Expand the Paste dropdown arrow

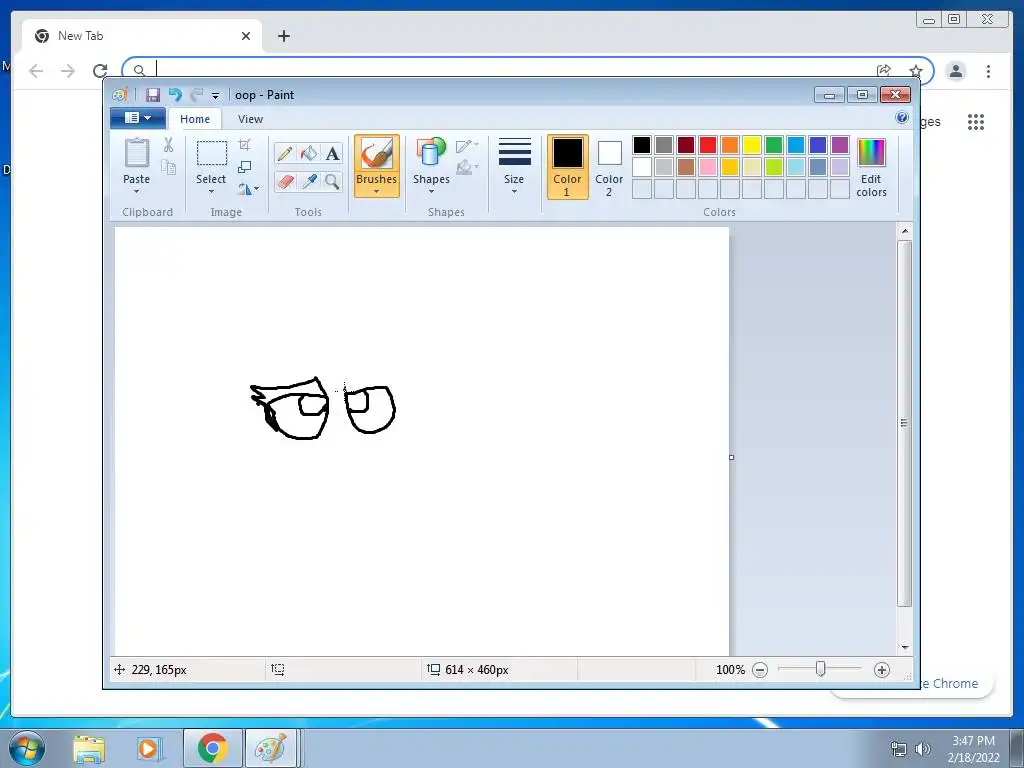136,192
